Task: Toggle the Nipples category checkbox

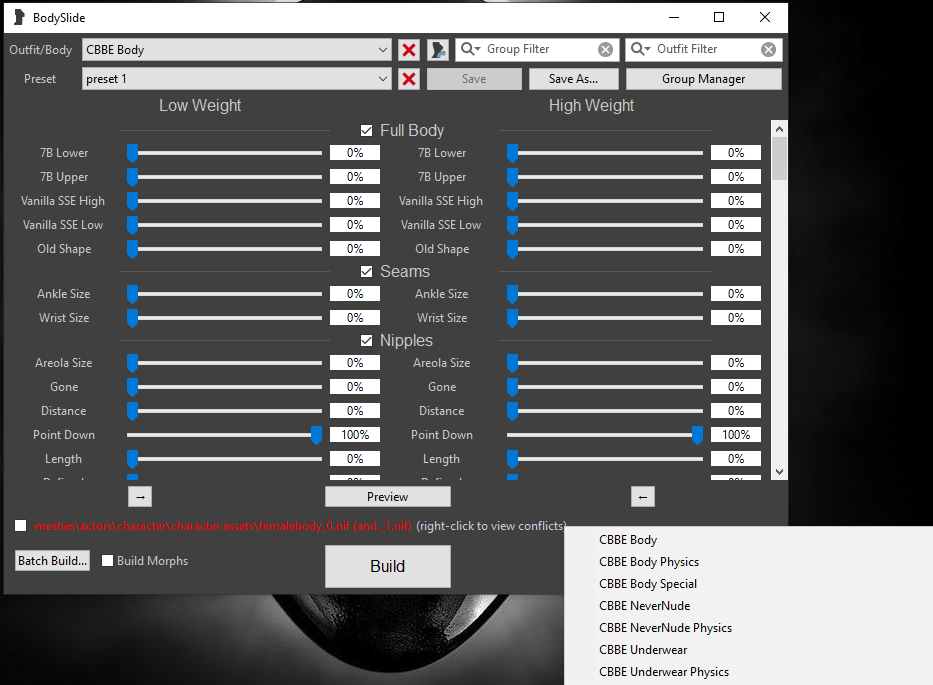Action: click(367, 340)
